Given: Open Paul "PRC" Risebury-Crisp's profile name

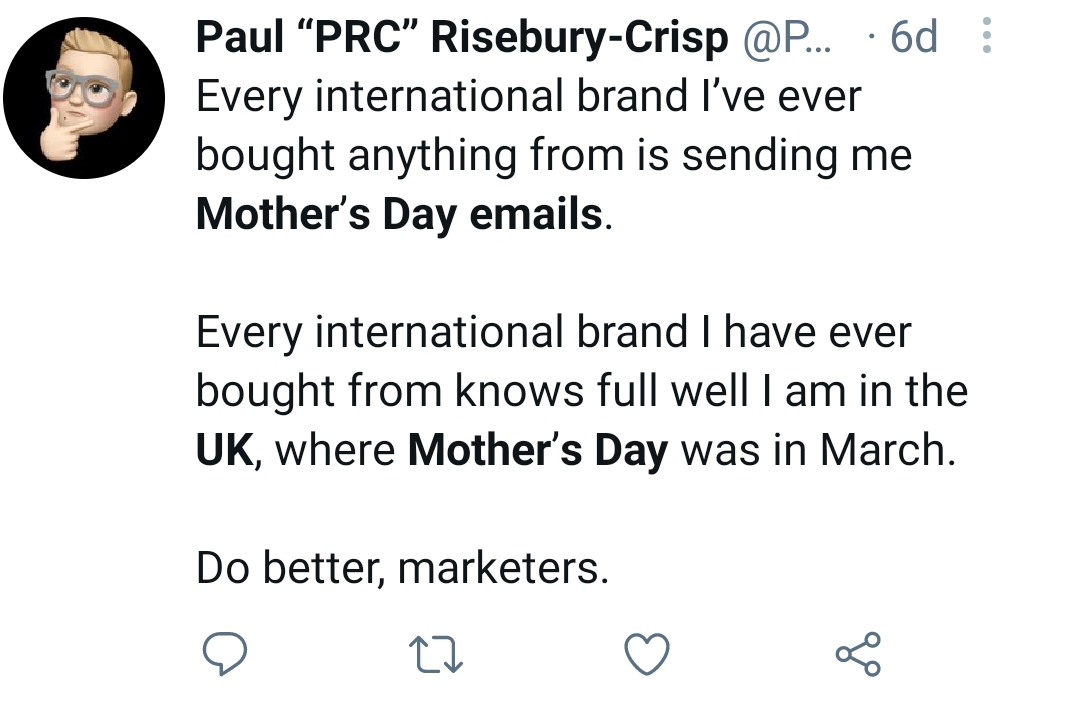Looking at the screenshot, I should pyautogui.click(x=461, y=38).
